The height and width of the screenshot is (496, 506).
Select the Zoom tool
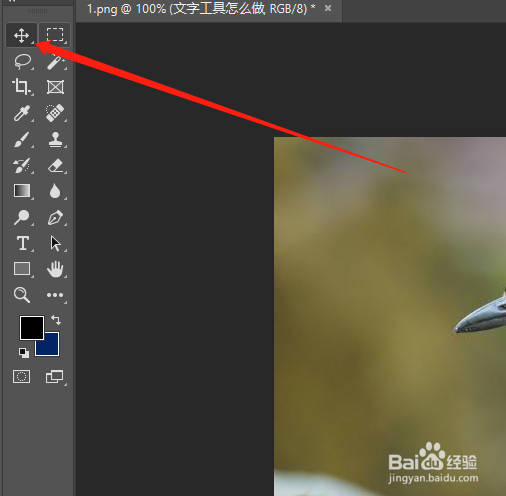[22, 295]
